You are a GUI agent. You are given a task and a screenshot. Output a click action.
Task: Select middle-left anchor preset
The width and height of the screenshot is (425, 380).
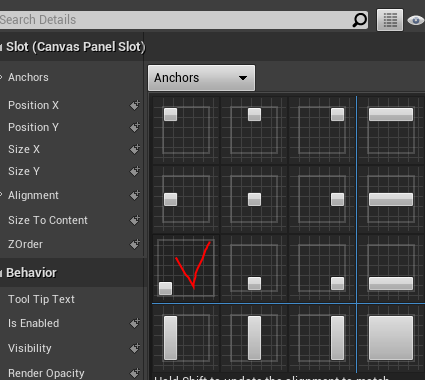[186, 199]
